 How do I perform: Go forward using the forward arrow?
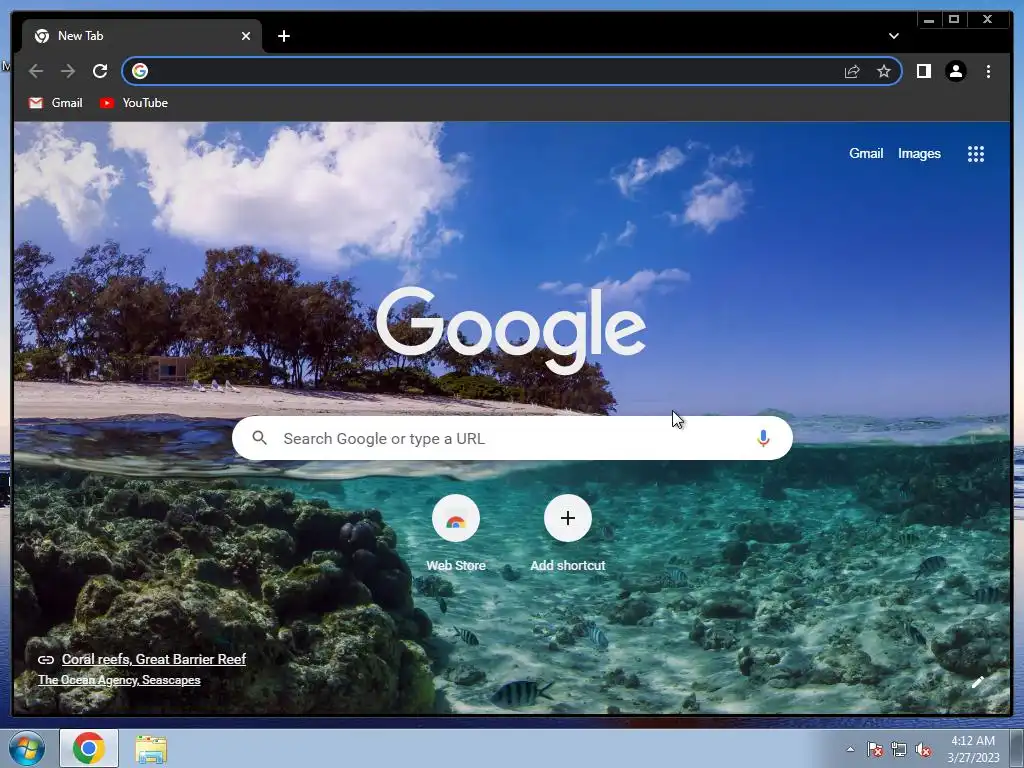[x=68, y=71]
